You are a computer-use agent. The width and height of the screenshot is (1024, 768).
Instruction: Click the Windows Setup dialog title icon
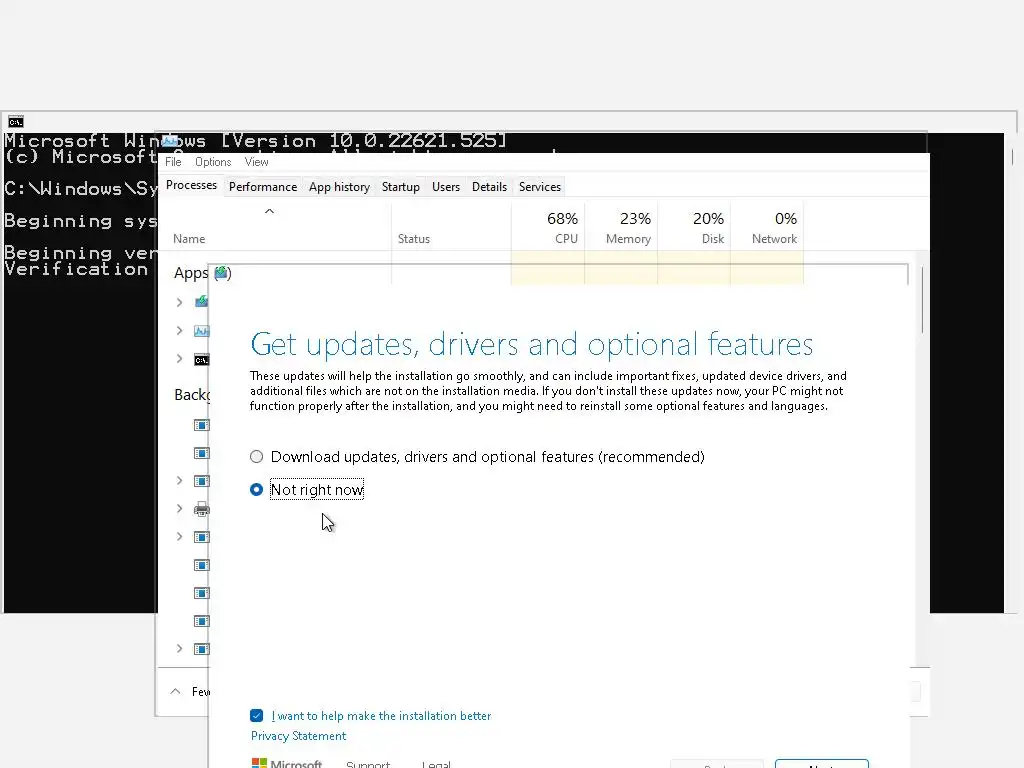pyautogui.click(x=222, y=272)
